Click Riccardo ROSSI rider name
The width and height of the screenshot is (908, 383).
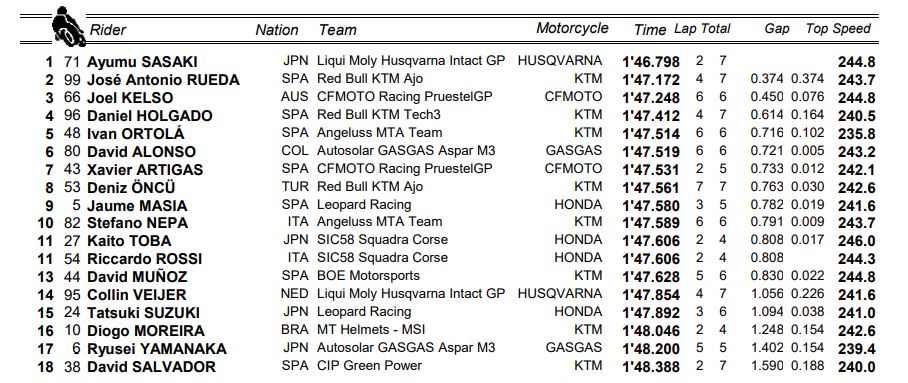coord(145,259)
